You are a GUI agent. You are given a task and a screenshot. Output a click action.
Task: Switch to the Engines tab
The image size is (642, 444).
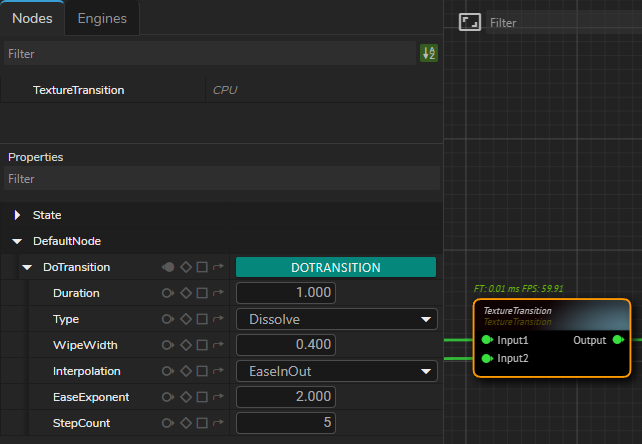(x=102, y=18)
